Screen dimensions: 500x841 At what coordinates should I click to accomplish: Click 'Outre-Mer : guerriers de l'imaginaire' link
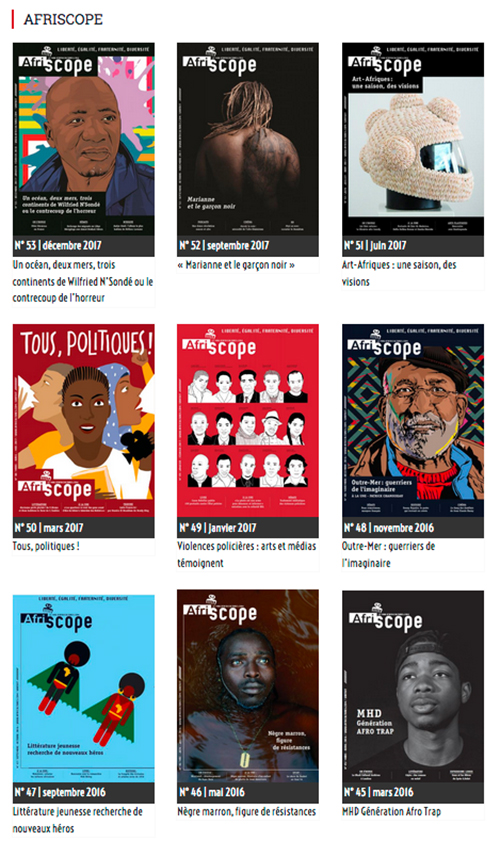point(388,555)
